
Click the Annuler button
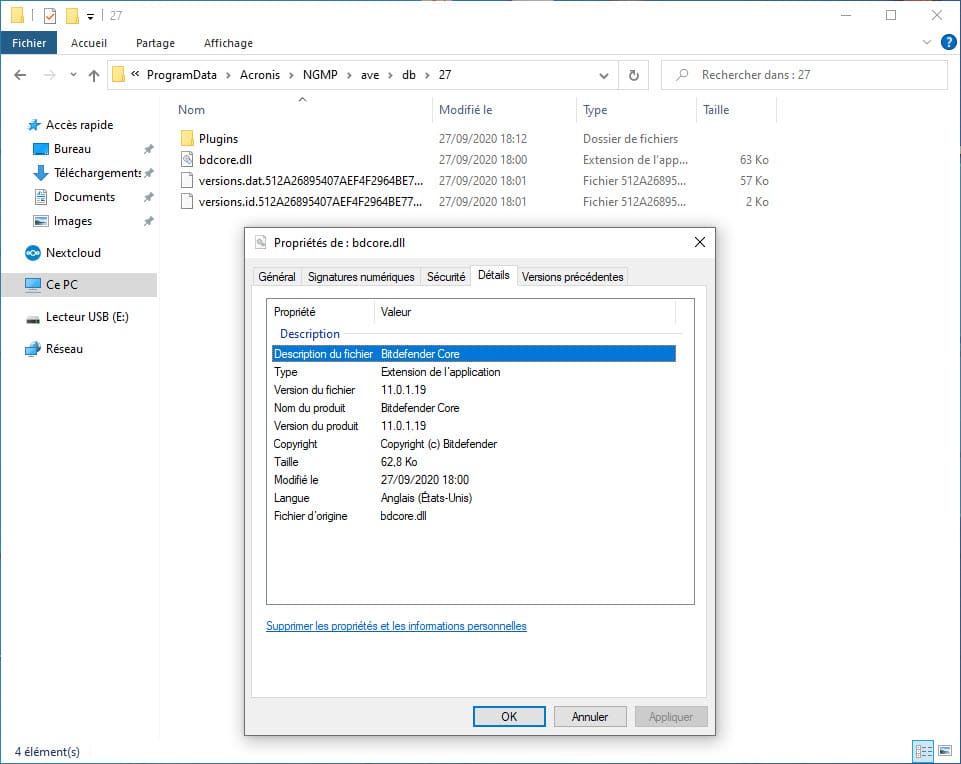click(x=590, y=716)
